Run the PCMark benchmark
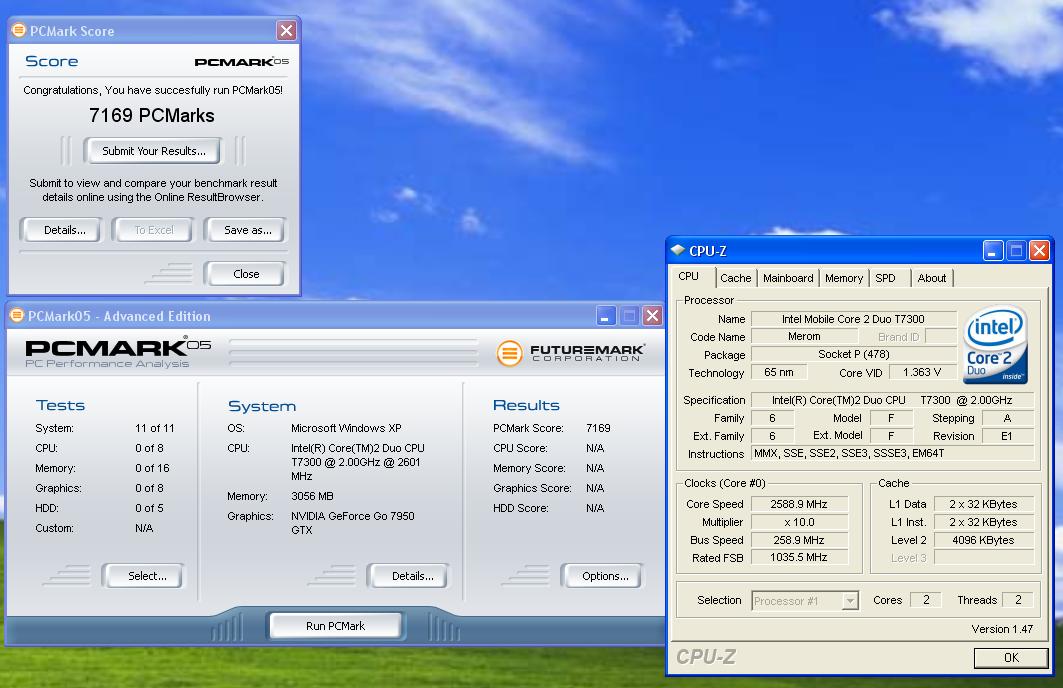This screenshot has width=1063, height=688. pos(336,626)
